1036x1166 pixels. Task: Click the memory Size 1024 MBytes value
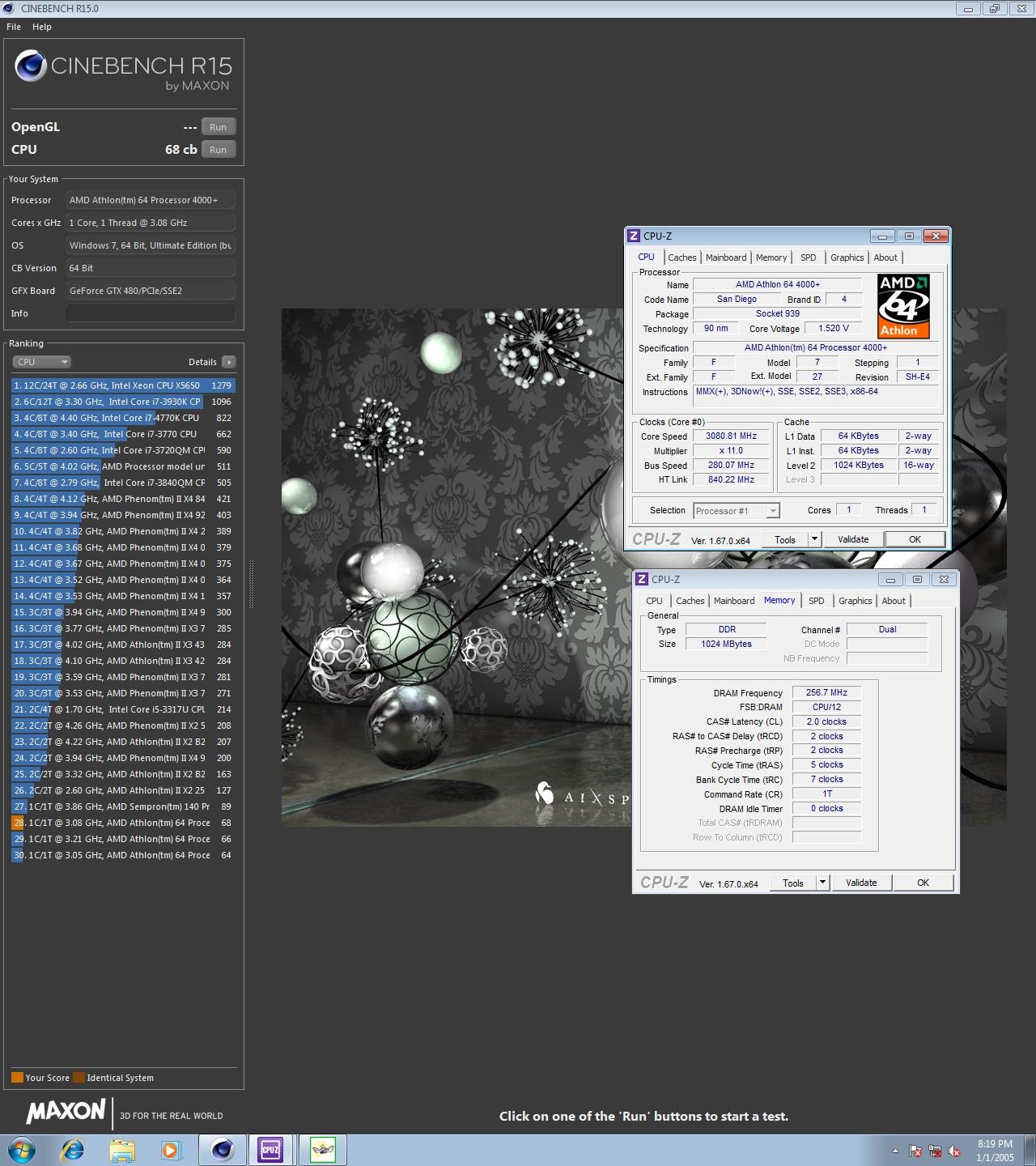point(726,644)
